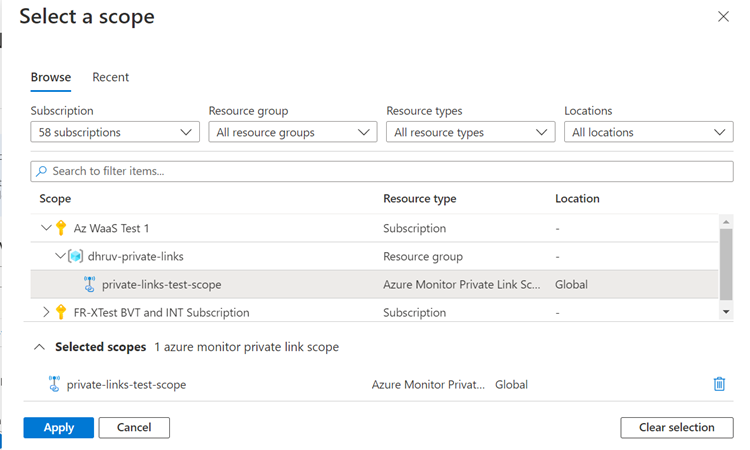Select FR-XTest BVT and INT Subscription row
750x450 pixels.
point(375,310)
